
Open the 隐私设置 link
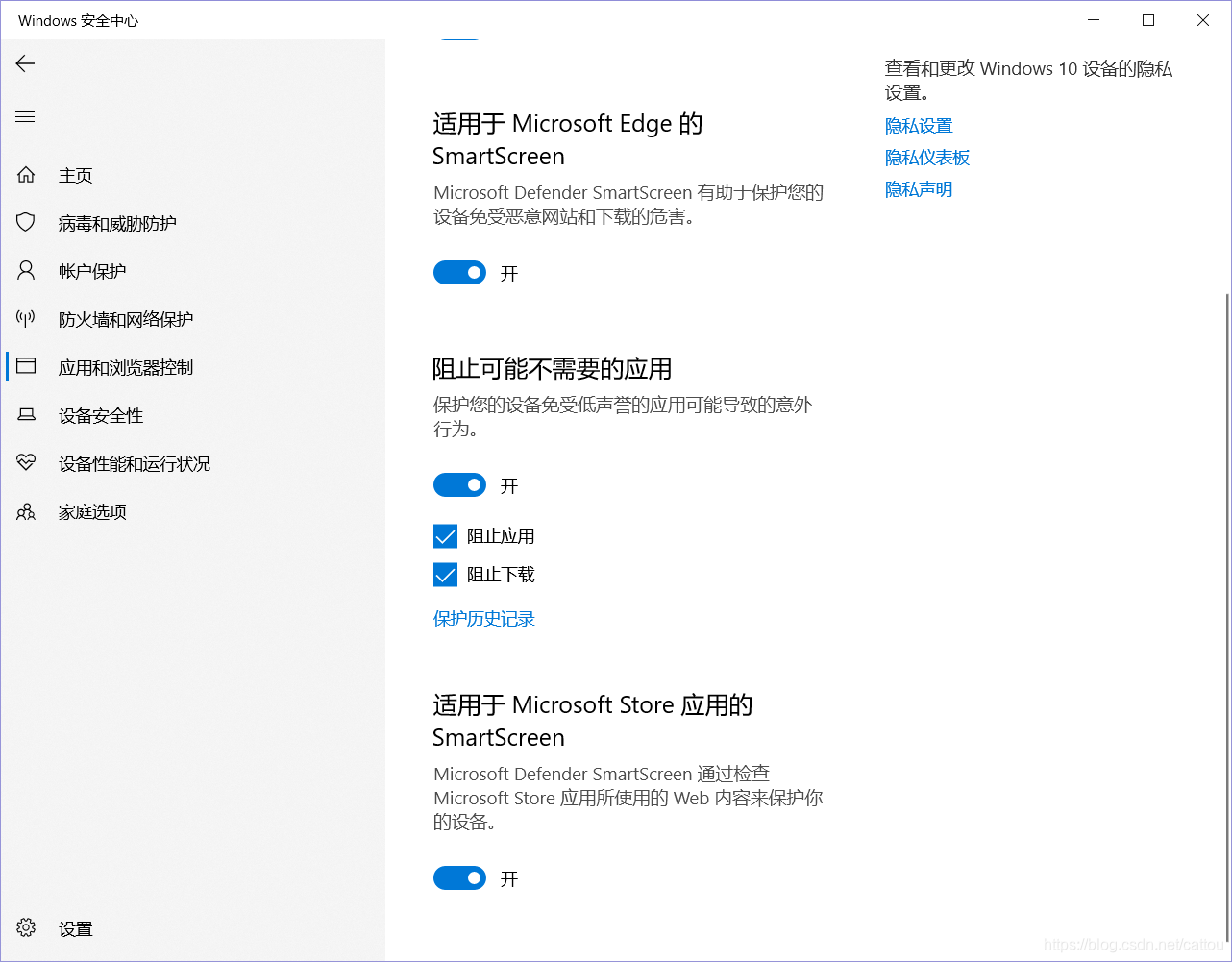[x=919, y=126]
